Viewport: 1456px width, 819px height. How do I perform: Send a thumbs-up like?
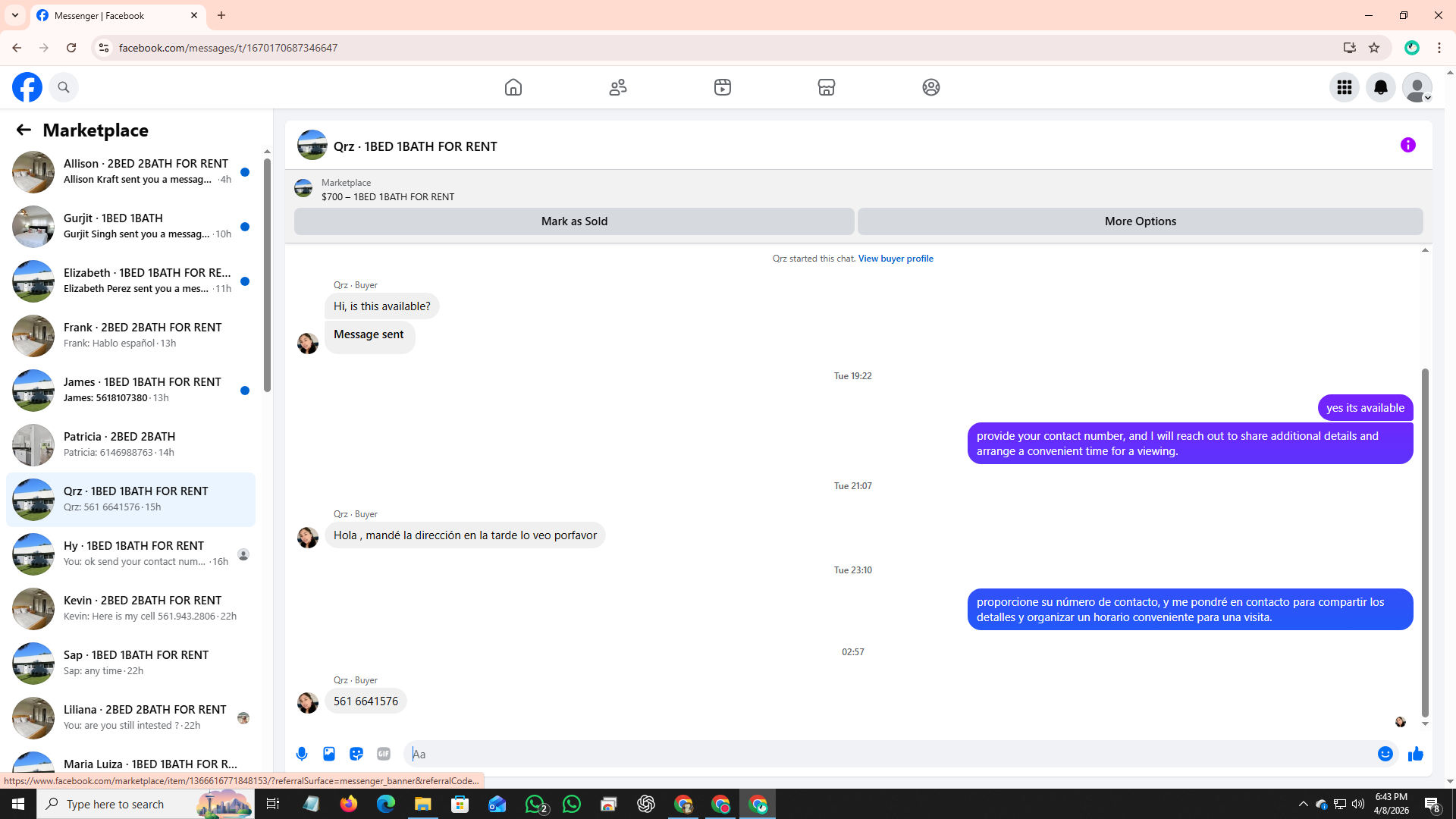pyautogui.click(x=1416, y=754)
